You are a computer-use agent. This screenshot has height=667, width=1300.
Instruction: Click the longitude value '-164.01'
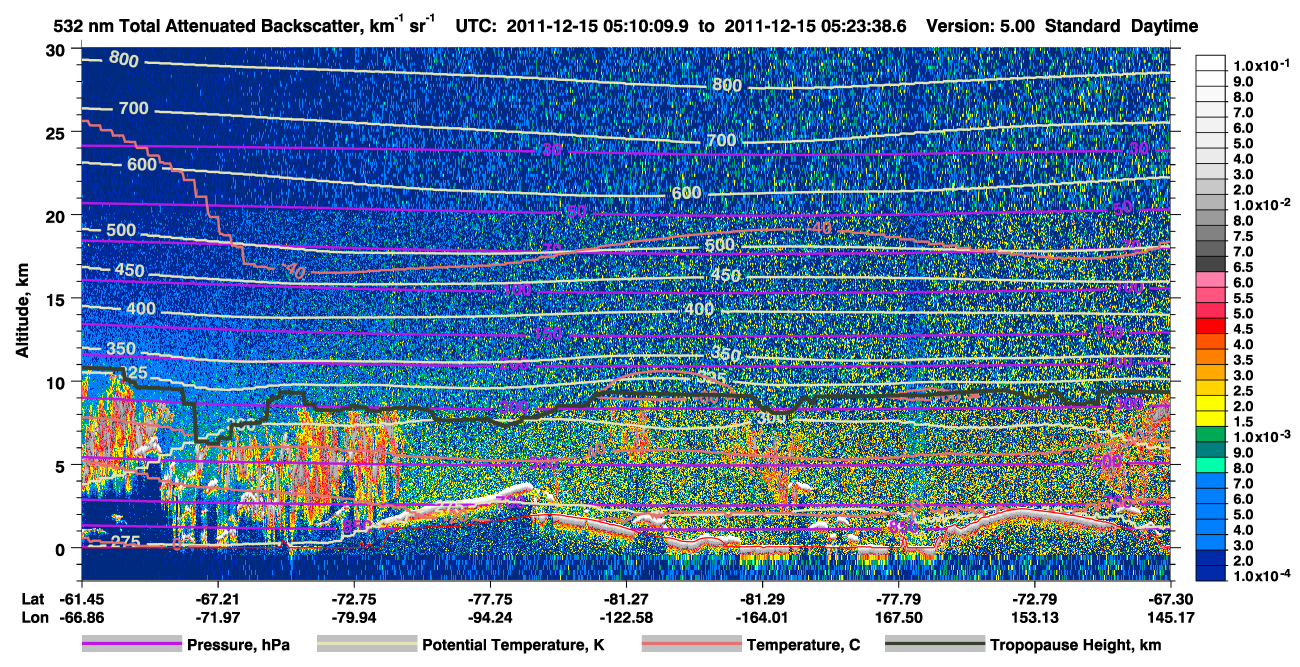click(x=763, y=617)
